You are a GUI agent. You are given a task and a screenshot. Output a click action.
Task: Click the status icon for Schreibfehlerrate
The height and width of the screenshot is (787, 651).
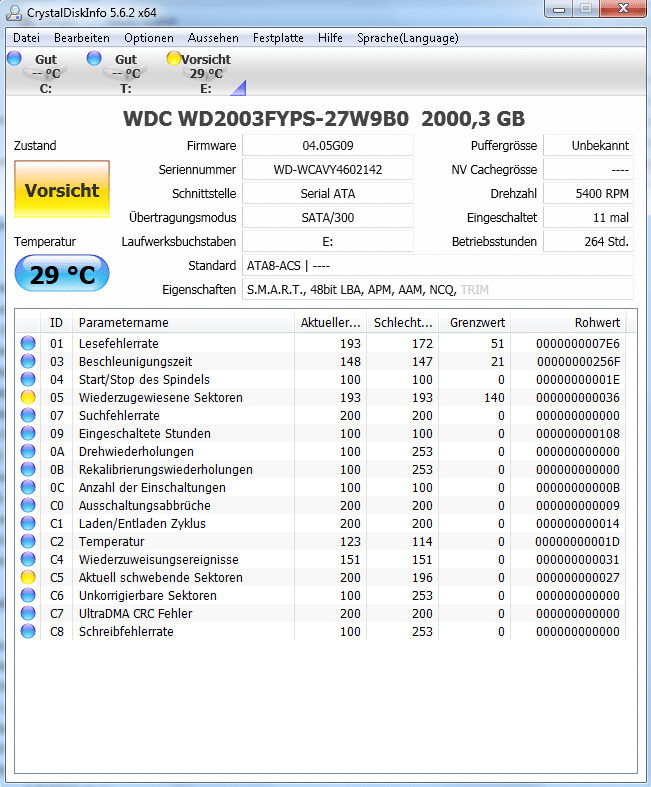click(x=28, y=631)
